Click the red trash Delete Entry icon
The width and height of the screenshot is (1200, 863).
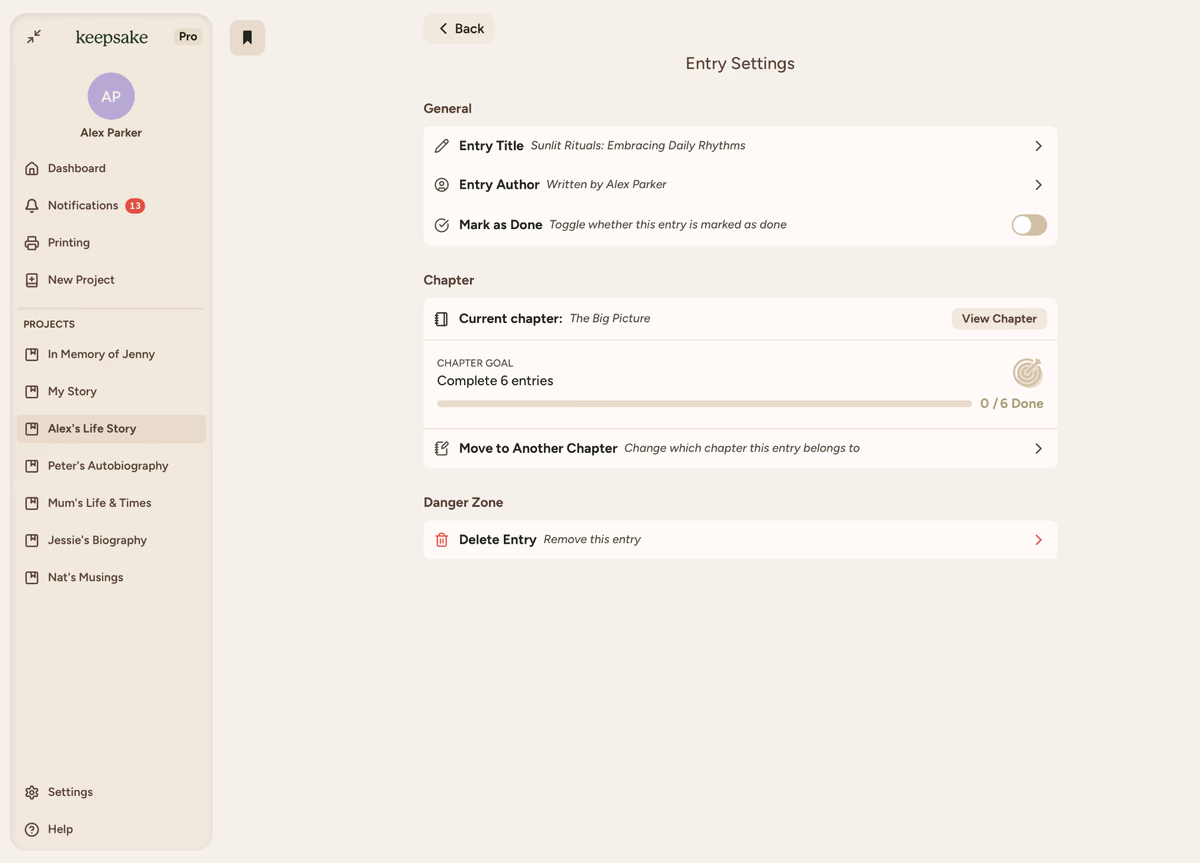(x=442, y=540)
